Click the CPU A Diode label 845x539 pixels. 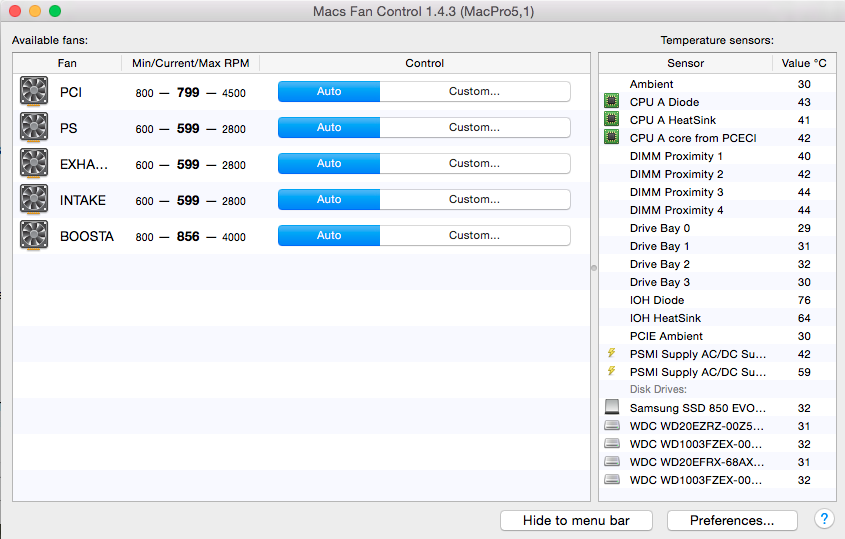pos(664,102)
